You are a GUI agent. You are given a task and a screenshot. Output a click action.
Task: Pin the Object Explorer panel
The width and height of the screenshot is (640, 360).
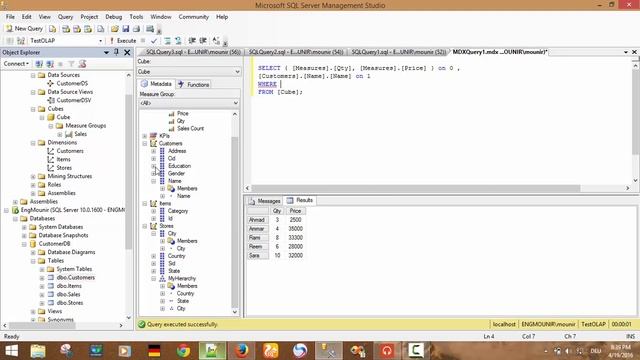coord(116,53)
